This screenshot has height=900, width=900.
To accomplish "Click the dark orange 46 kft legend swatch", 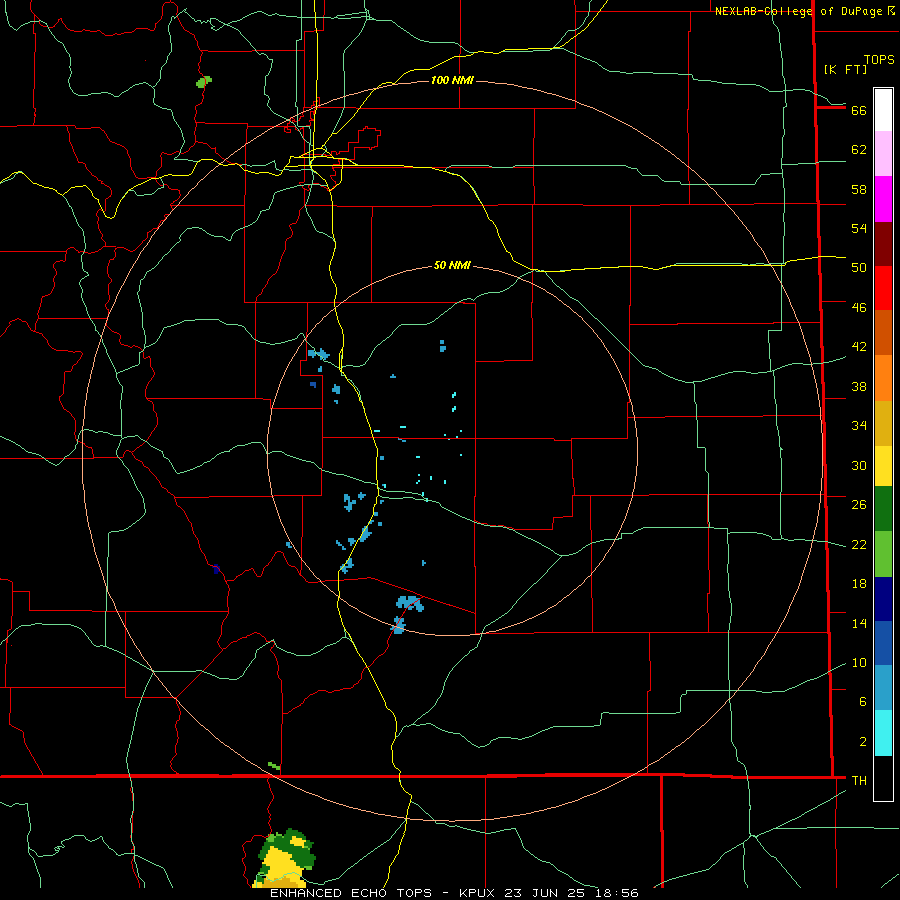I will point(883,332).
